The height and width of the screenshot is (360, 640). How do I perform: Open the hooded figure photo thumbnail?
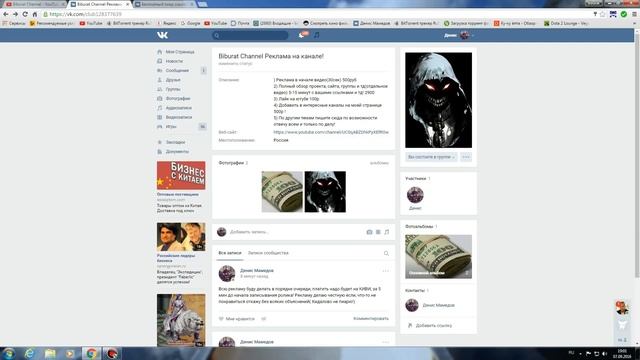tap(325, 192)
